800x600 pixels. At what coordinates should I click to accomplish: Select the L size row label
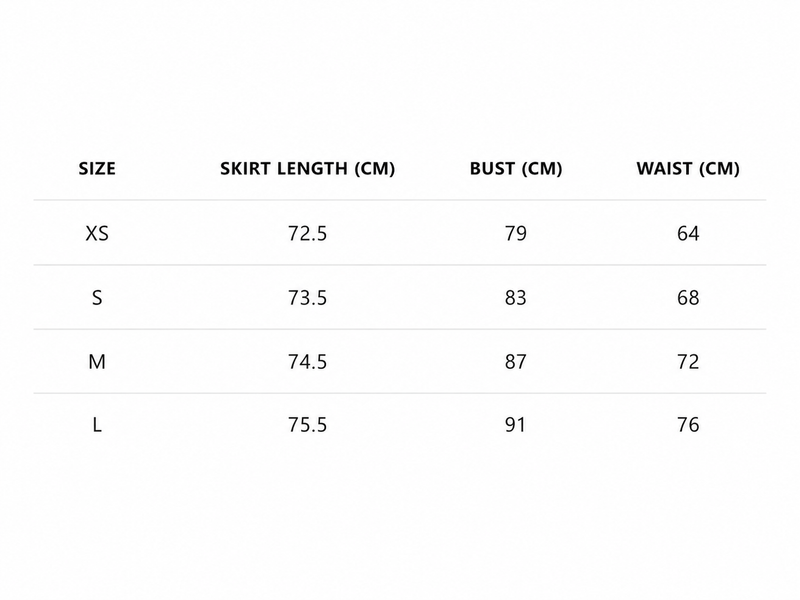(97, 424)
